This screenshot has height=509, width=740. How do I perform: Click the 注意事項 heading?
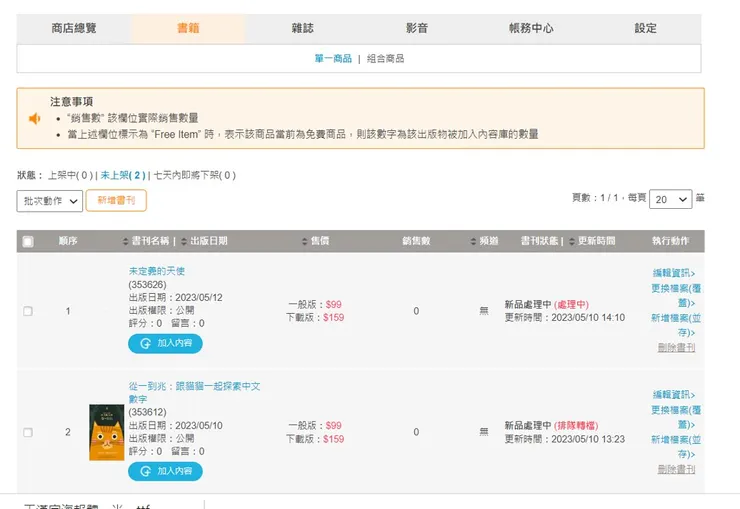coord(72,102)
